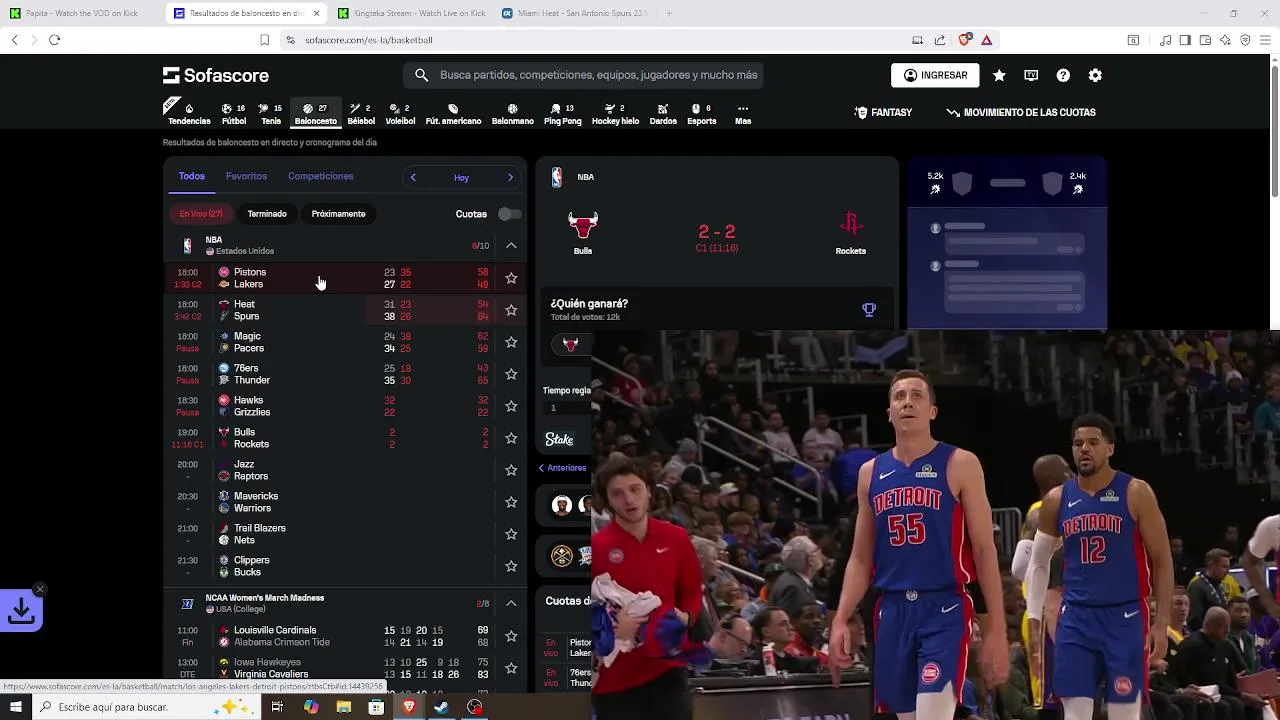Open the Hoy date picker
1280x720 pixels.
[461, 178]
